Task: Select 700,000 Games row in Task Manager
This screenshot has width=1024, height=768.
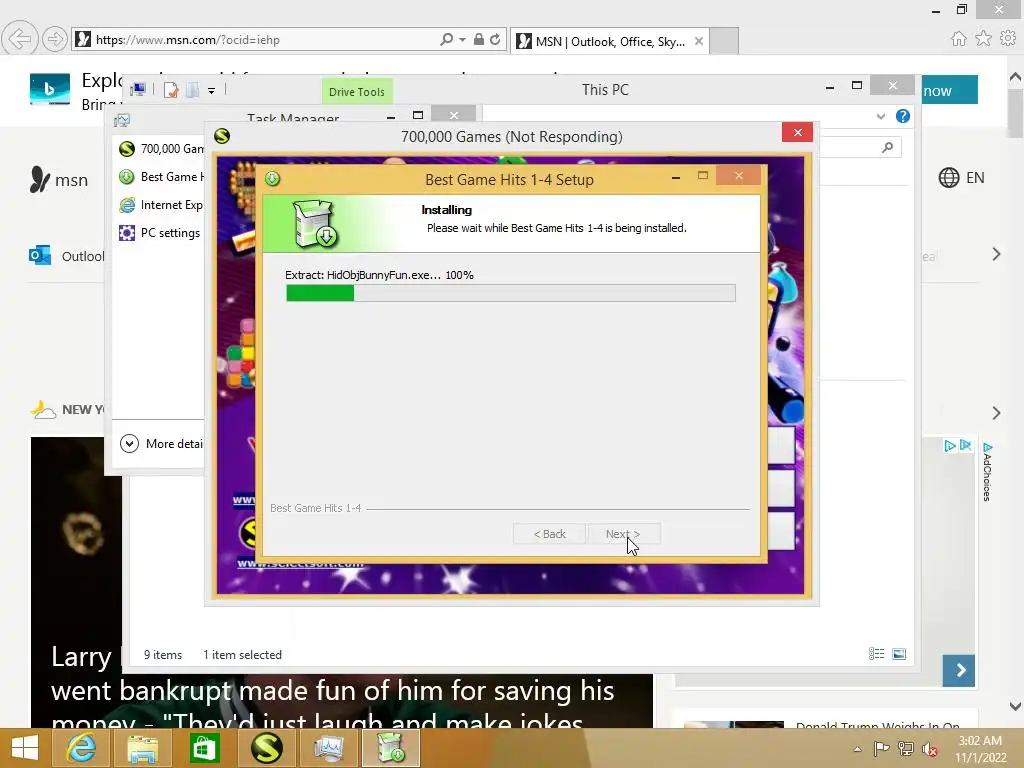Action: [159, 149]
